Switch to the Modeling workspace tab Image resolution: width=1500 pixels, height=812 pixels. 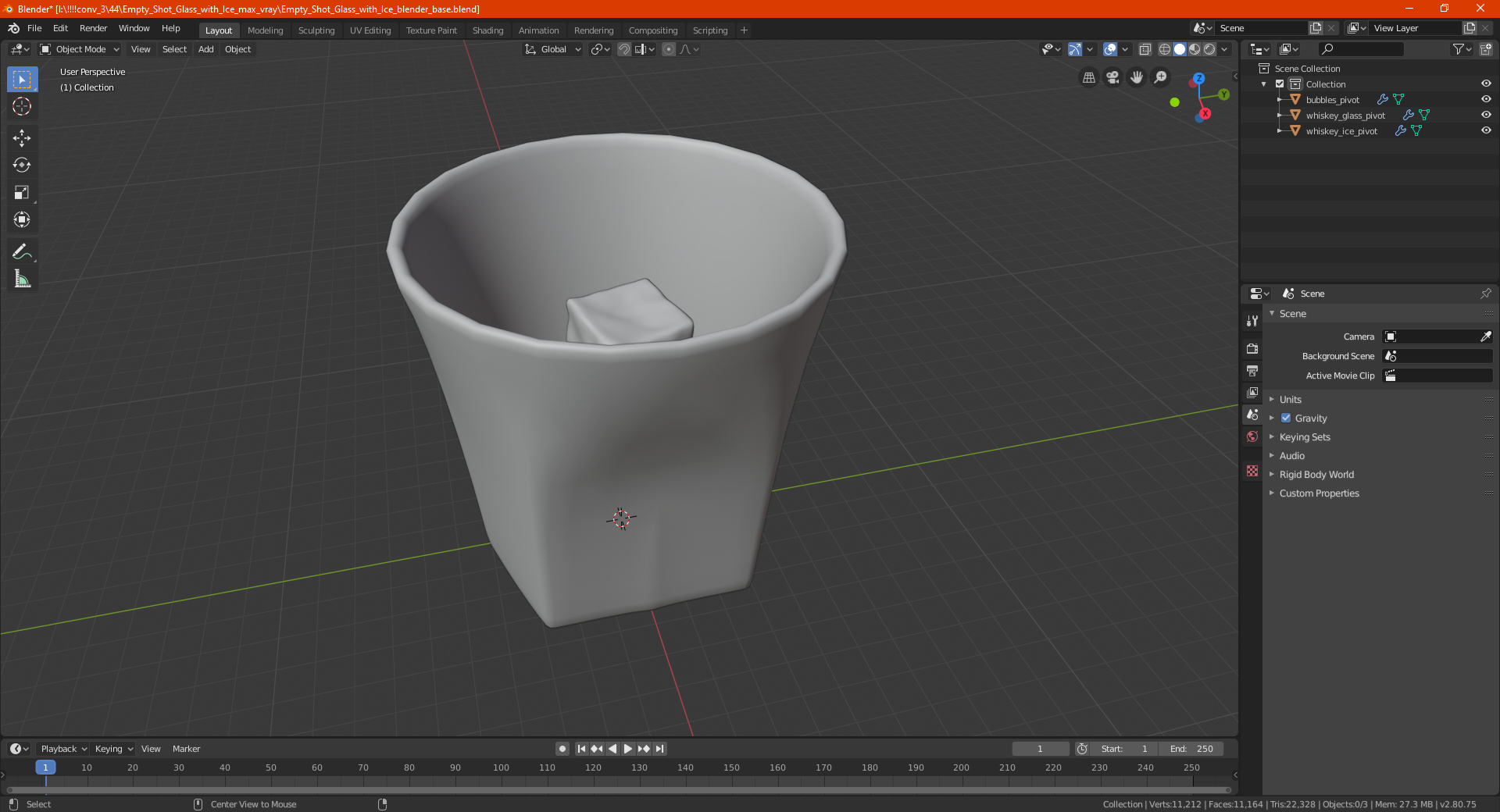pos(265,30)
